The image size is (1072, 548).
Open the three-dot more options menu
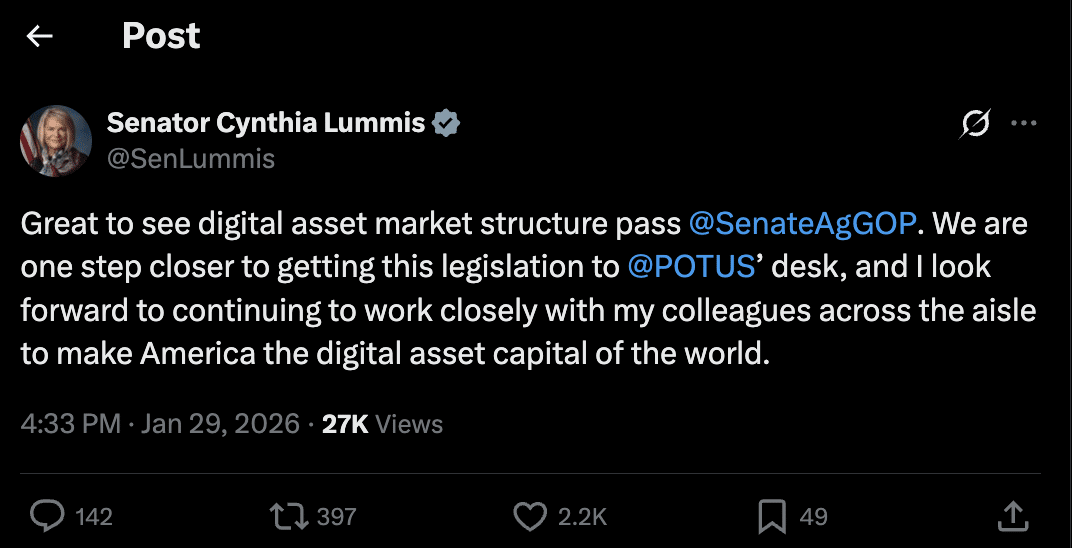pyautogui.click(x=1024, y=124)
